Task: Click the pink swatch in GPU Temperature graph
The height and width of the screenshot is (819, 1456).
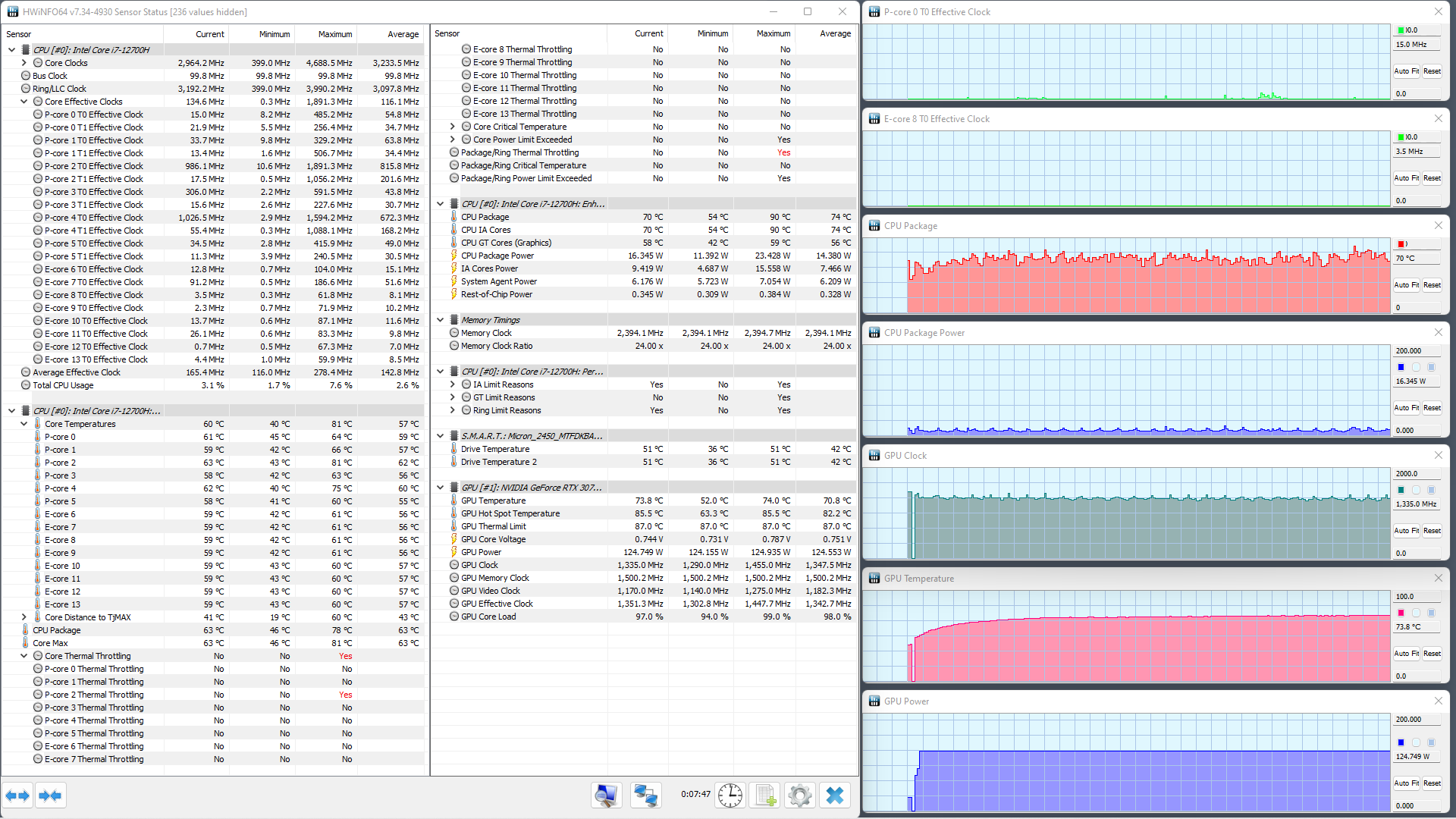Action: [x=1401, y=613]
